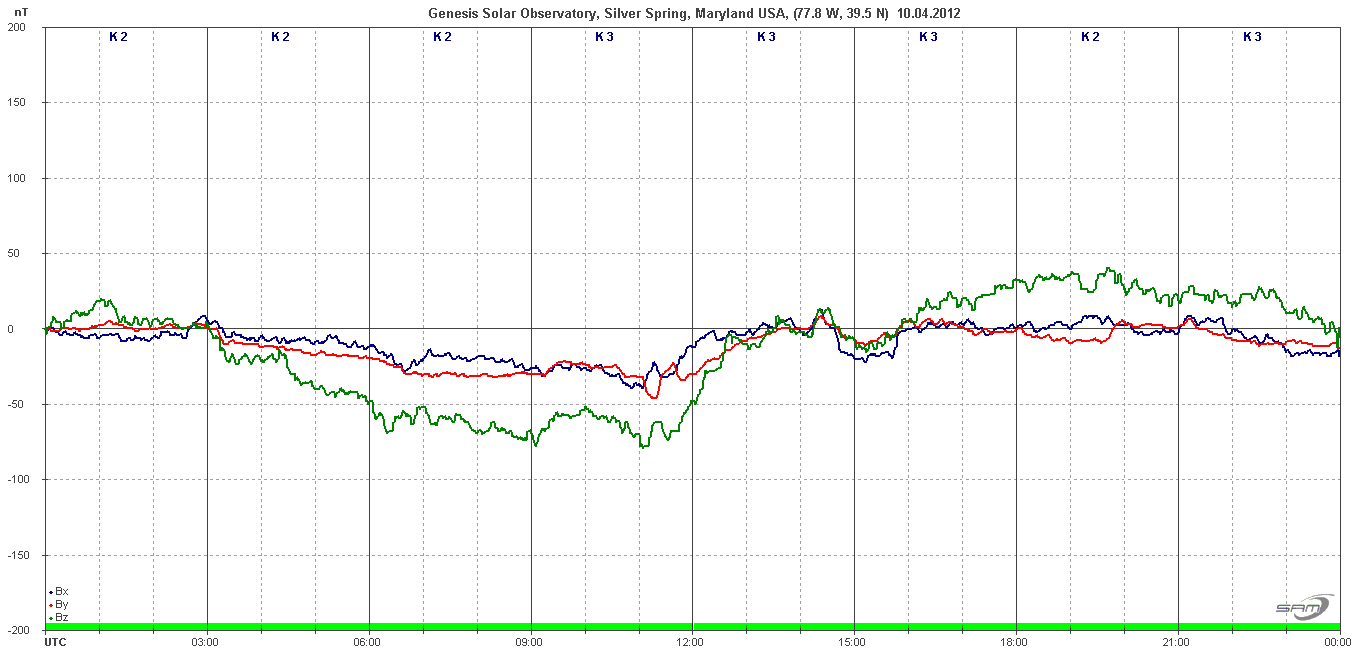1360x657 pixels.
Task: Select the green Bz legend marker
Action: [x=51, y=618]
